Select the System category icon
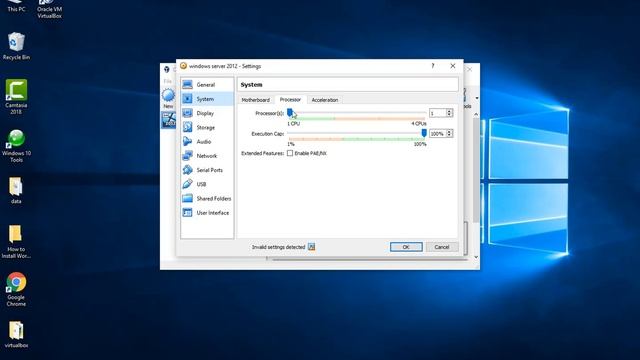This screenshot has height=360, width=640. point(187,99)
